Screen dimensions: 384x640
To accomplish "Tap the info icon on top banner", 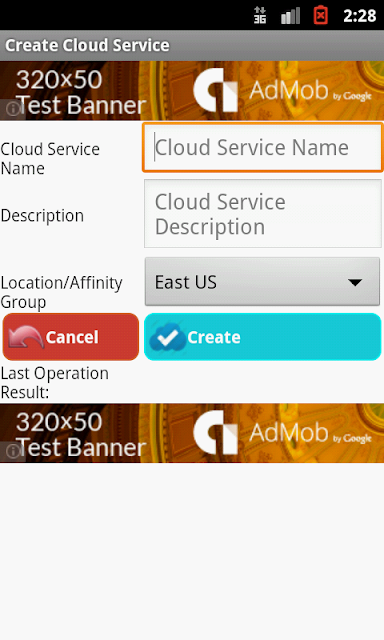I will [x=13, y=109].
